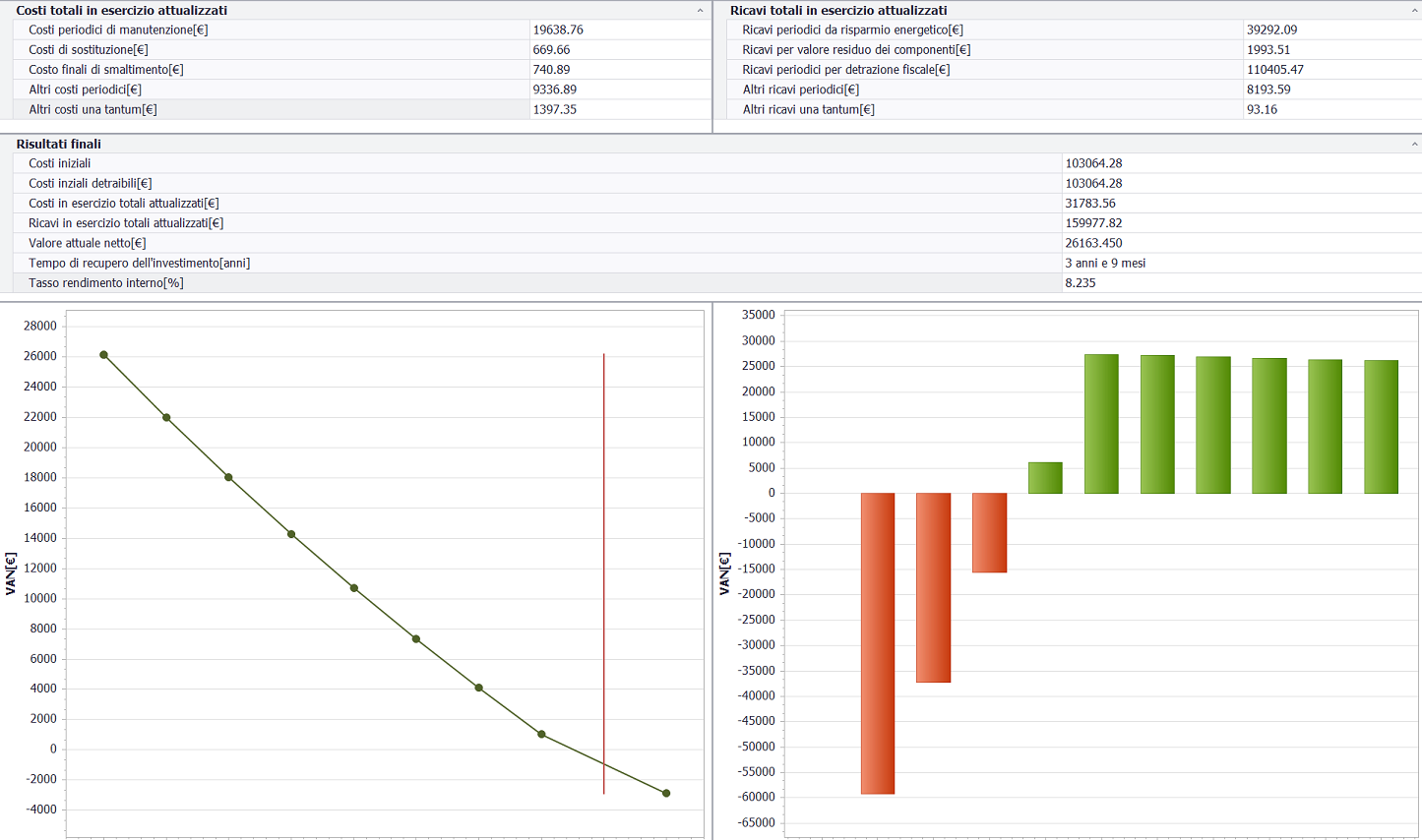Click the Tasso rendimento interno value 8.235

coord(1081,283)
